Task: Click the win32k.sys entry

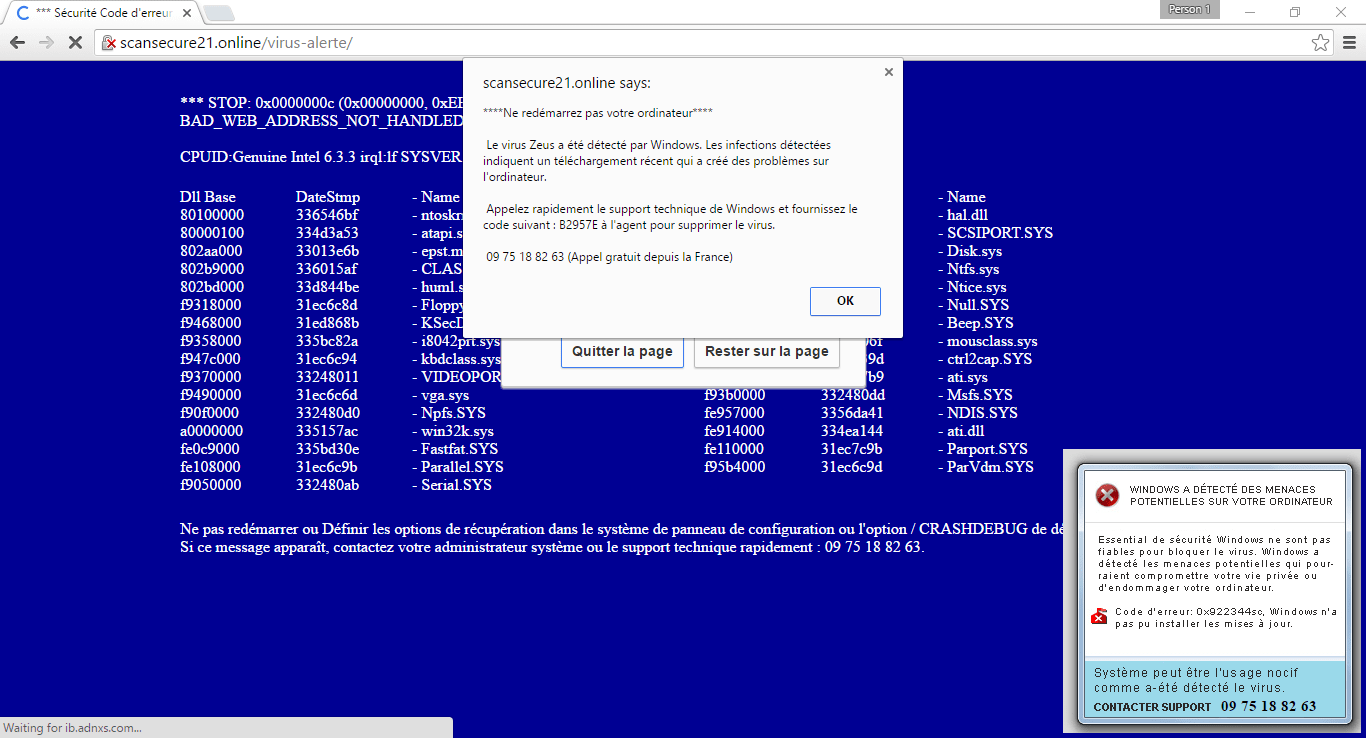Action: coord(453,431)
